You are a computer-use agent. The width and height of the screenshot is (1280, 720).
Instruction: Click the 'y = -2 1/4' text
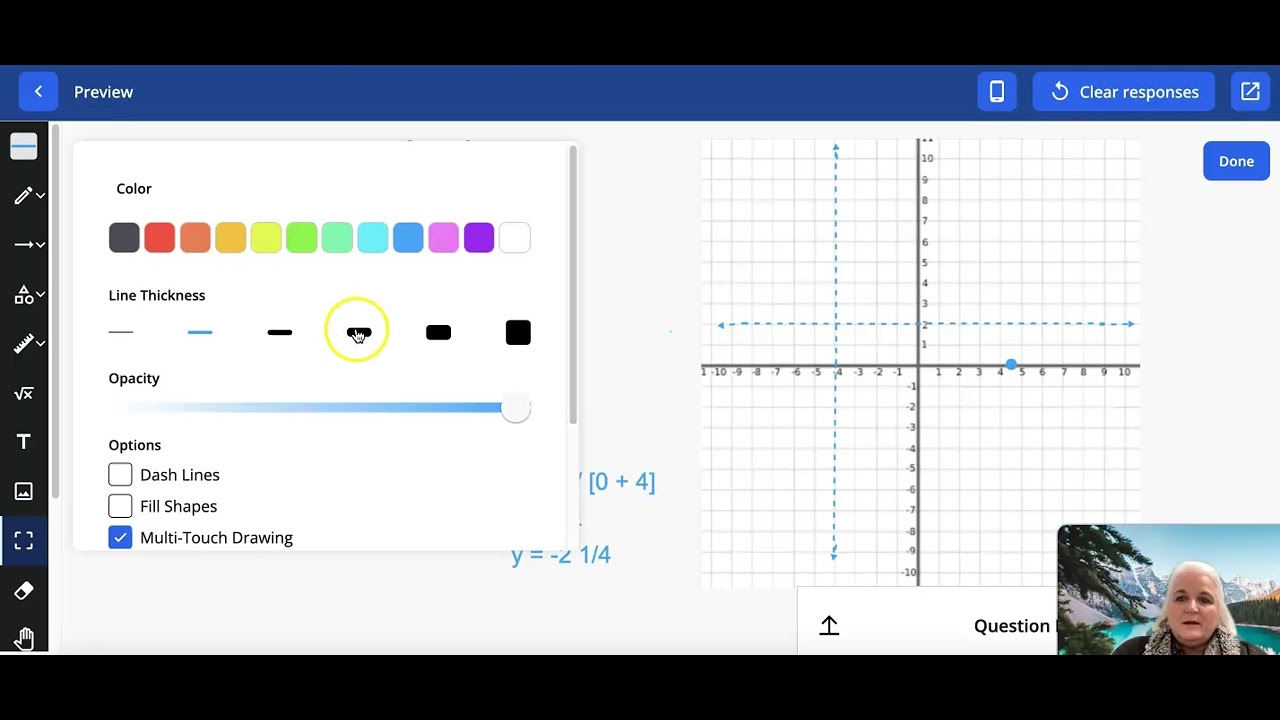[x=561, y=555]
